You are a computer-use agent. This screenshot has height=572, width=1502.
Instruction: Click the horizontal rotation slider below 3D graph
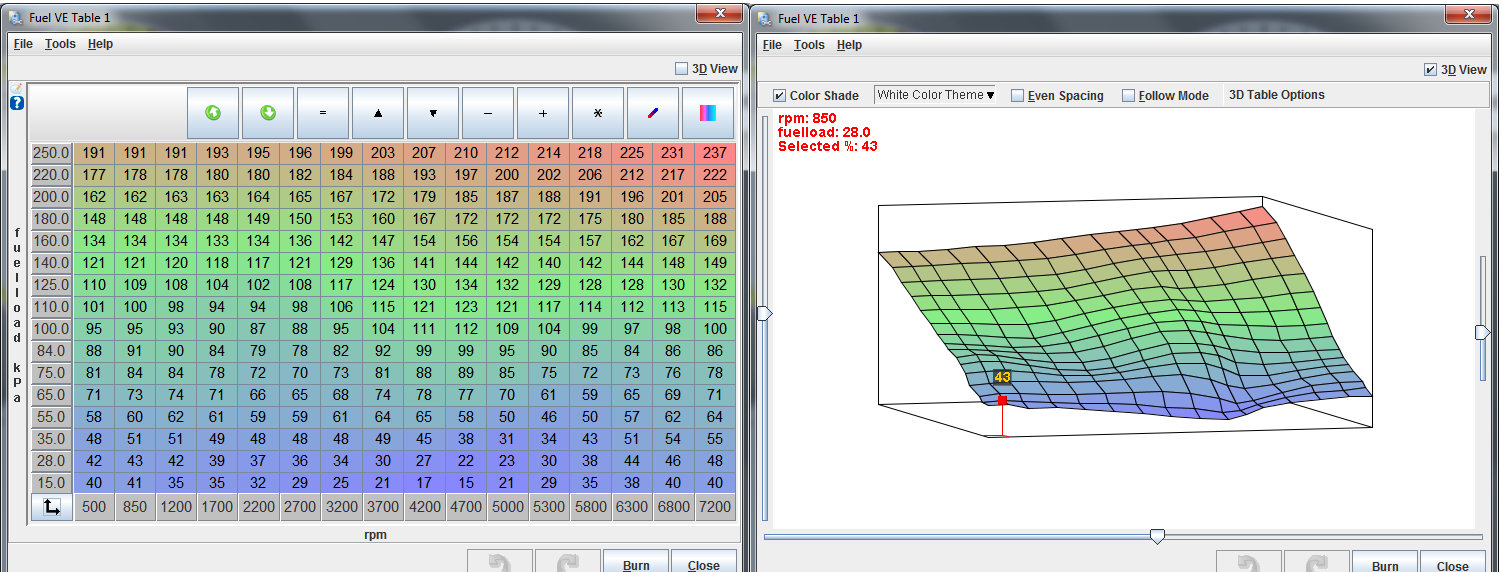click(1157, 537)
